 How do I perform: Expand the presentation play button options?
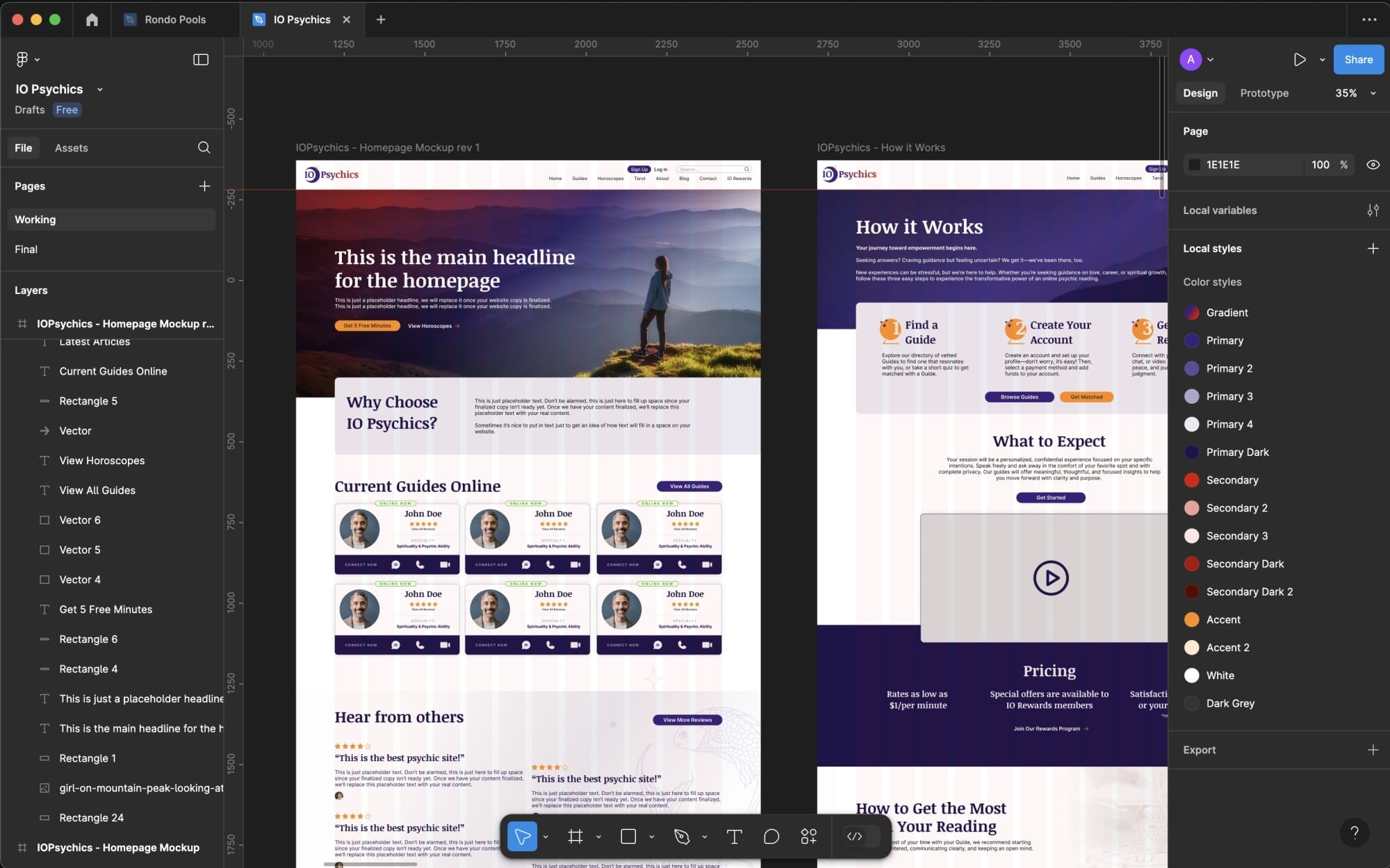[x=1321, y=60]
